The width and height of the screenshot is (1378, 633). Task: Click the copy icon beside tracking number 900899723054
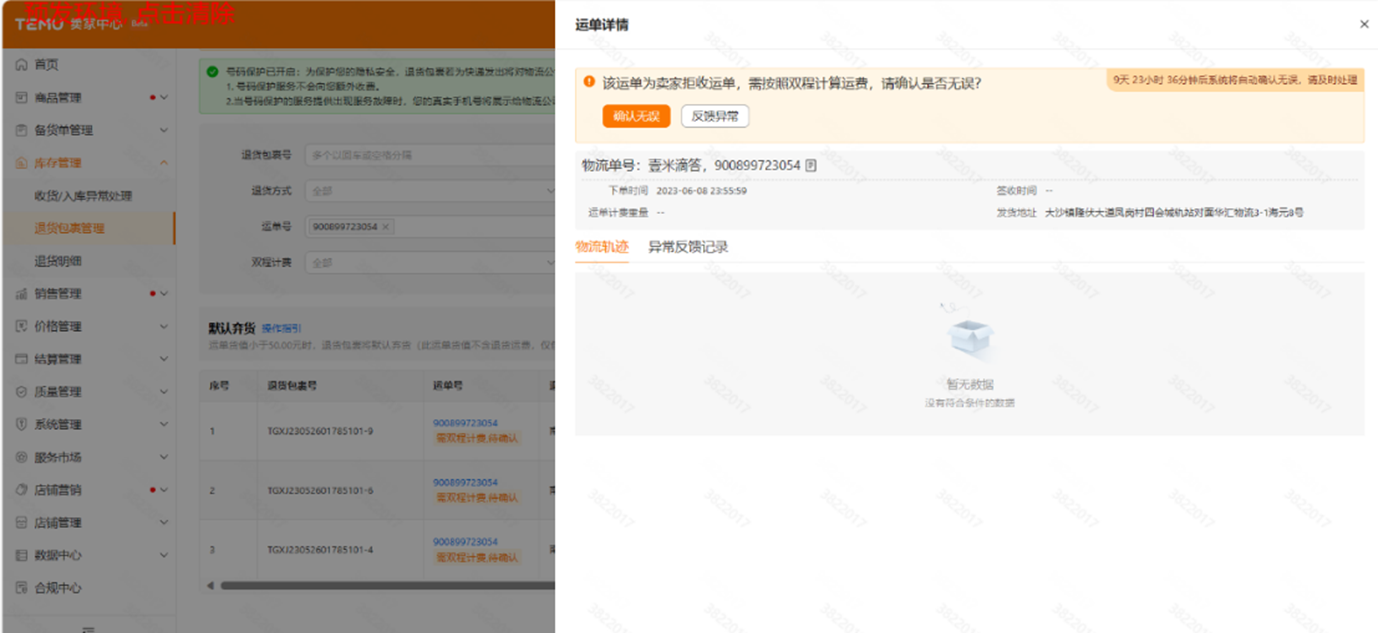pos(811,165)
